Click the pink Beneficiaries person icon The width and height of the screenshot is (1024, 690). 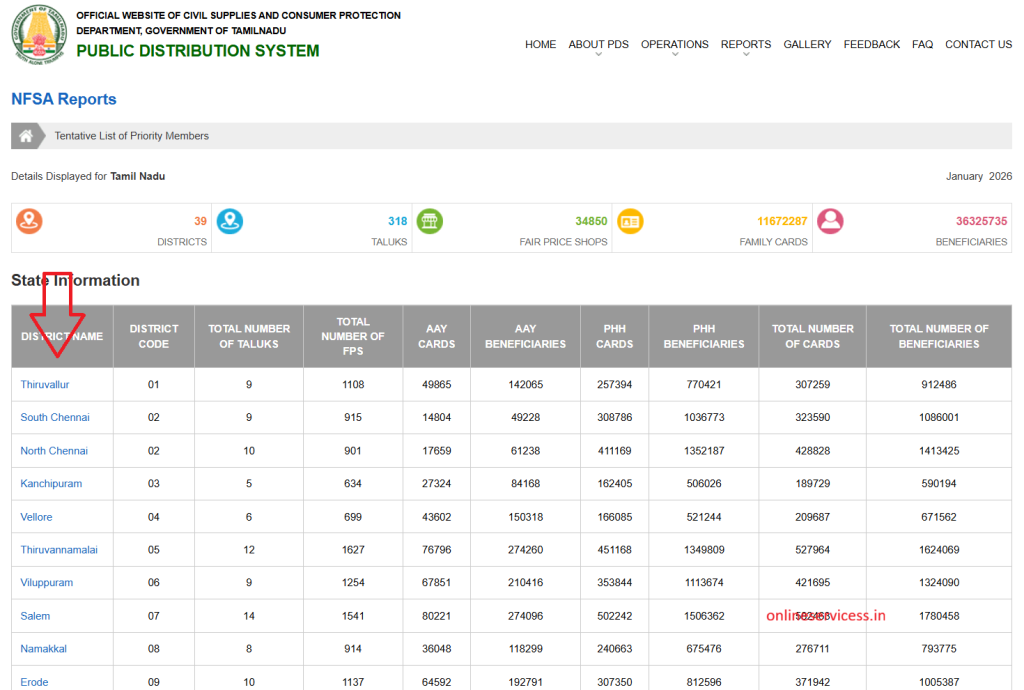(830, 222)
